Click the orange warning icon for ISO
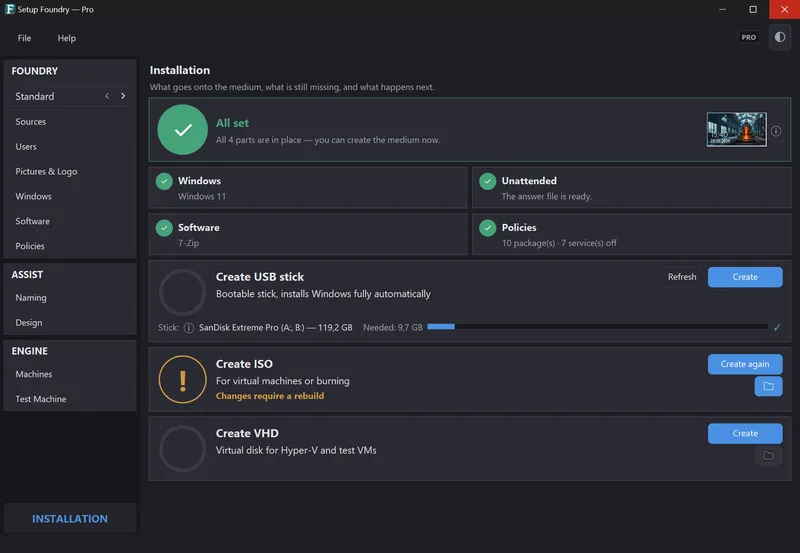Screen dimensions: 800x553 point(183,380)
